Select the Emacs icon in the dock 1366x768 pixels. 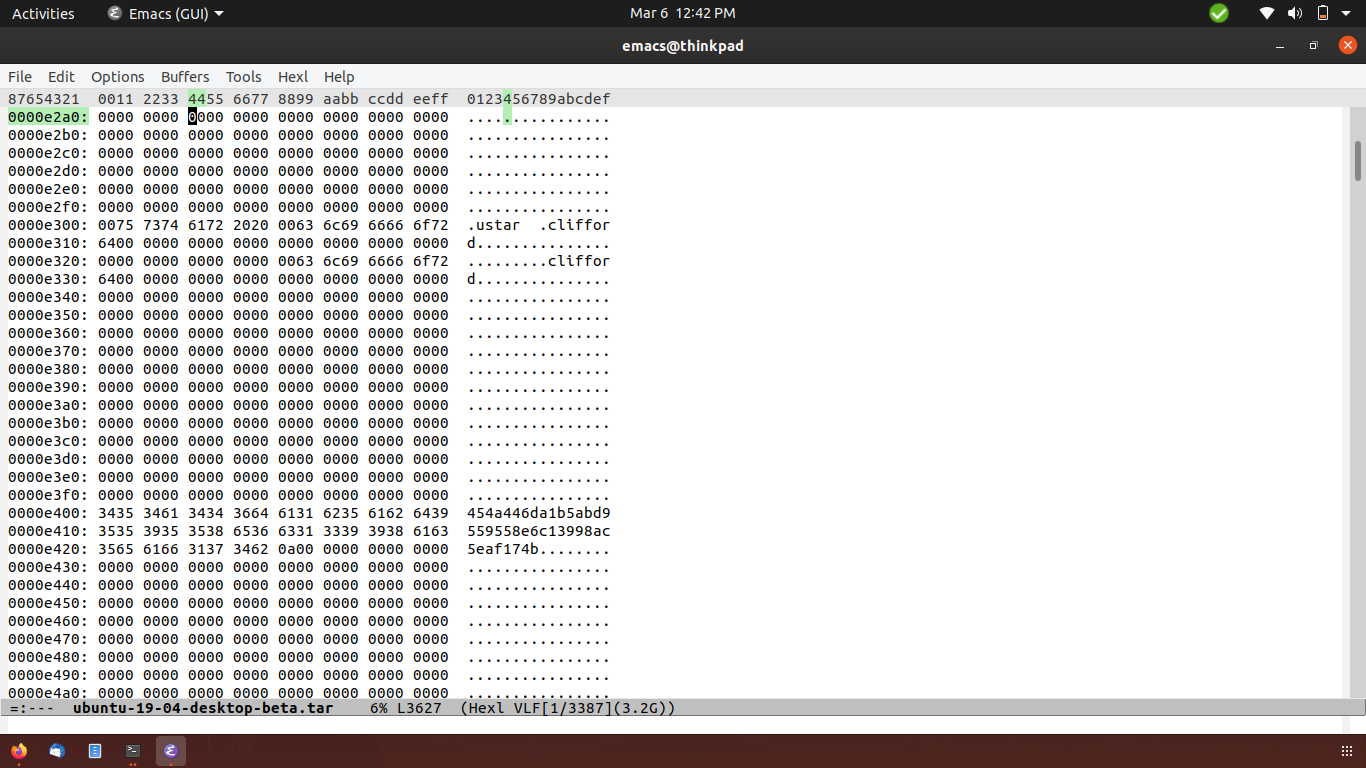click(x=171, y=751)
